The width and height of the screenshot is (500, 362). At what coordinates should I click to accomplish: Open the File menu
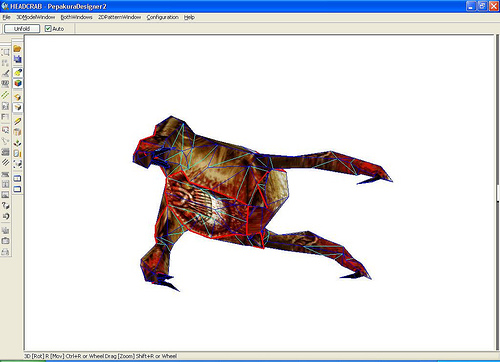(6, 17)
